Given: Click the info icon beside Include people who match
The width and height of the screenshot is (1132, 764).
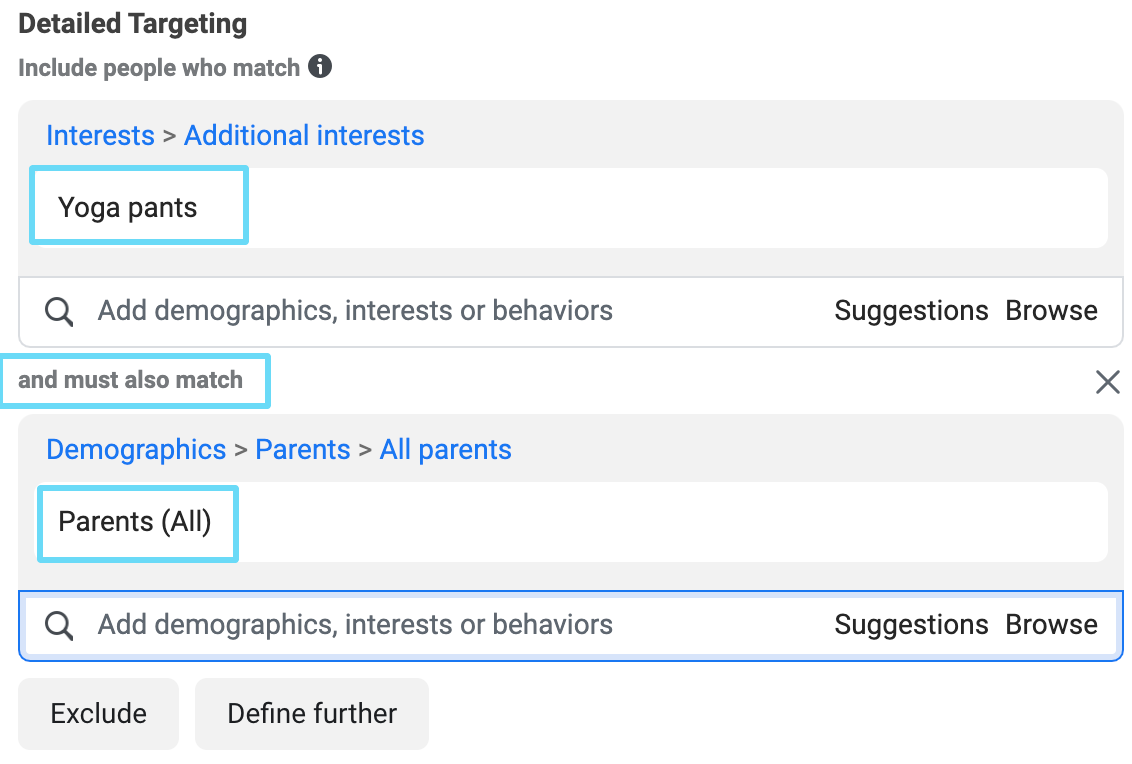Looking at the screenshot, I should (x=320, y=66).
